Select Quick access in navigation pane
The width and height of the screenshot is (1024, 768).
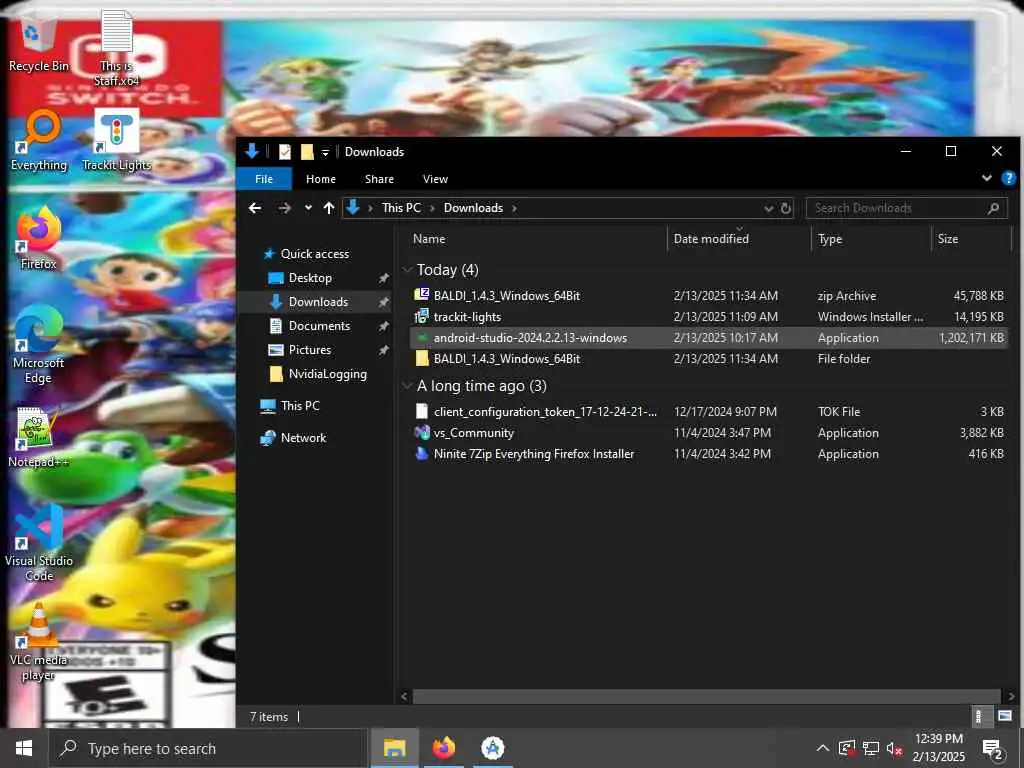[315, 254]
